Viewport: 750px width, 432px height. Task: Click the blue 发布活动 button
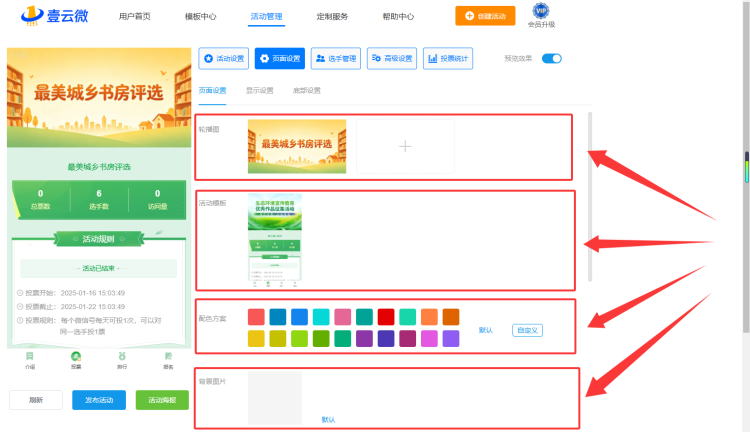pyautogui.click(x=99, y=400)
